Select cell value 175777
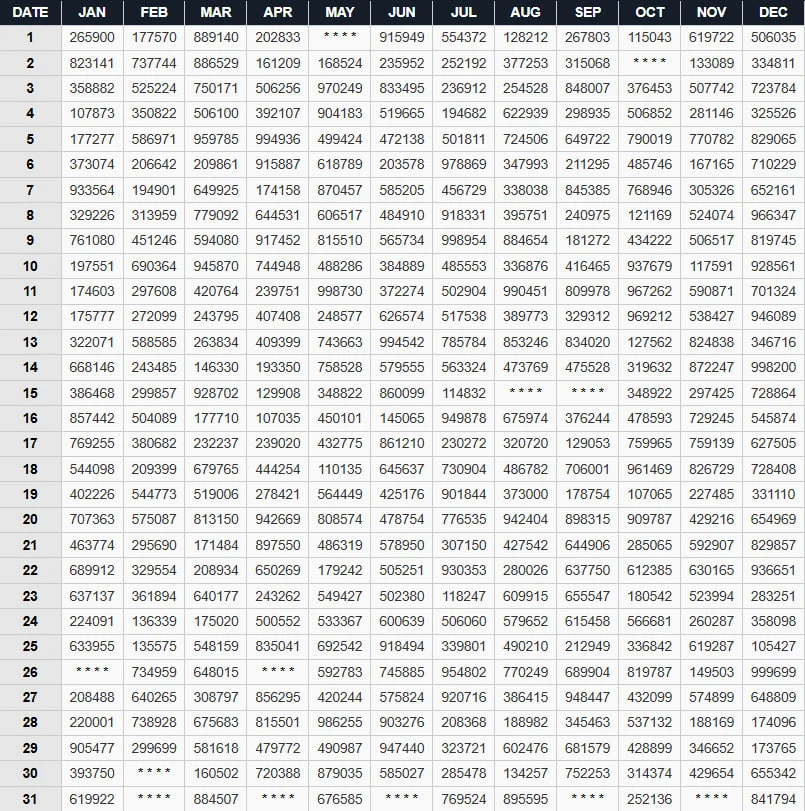This screenshot has height=811, width=805. (x=92, y=316)
